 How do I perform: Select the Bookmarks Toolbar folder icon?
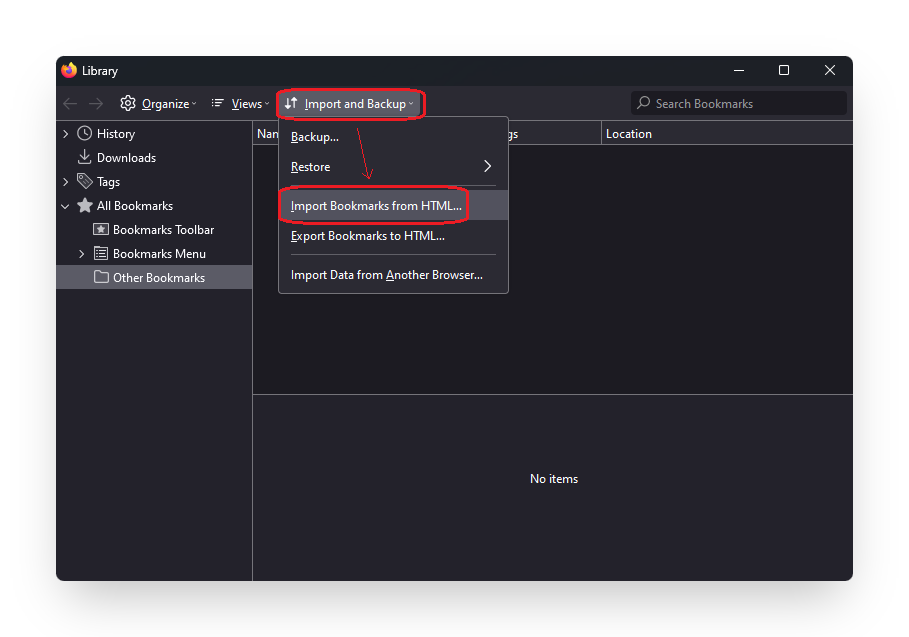click(x=101, y=229)
